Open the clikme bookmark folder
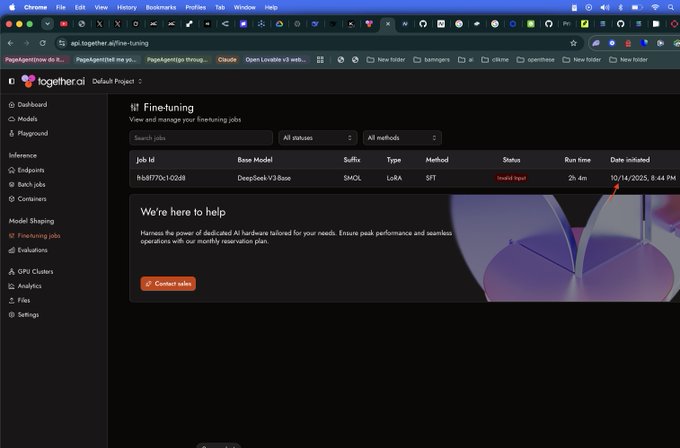This screenshot has width=680, height=448. click(495, 59)
